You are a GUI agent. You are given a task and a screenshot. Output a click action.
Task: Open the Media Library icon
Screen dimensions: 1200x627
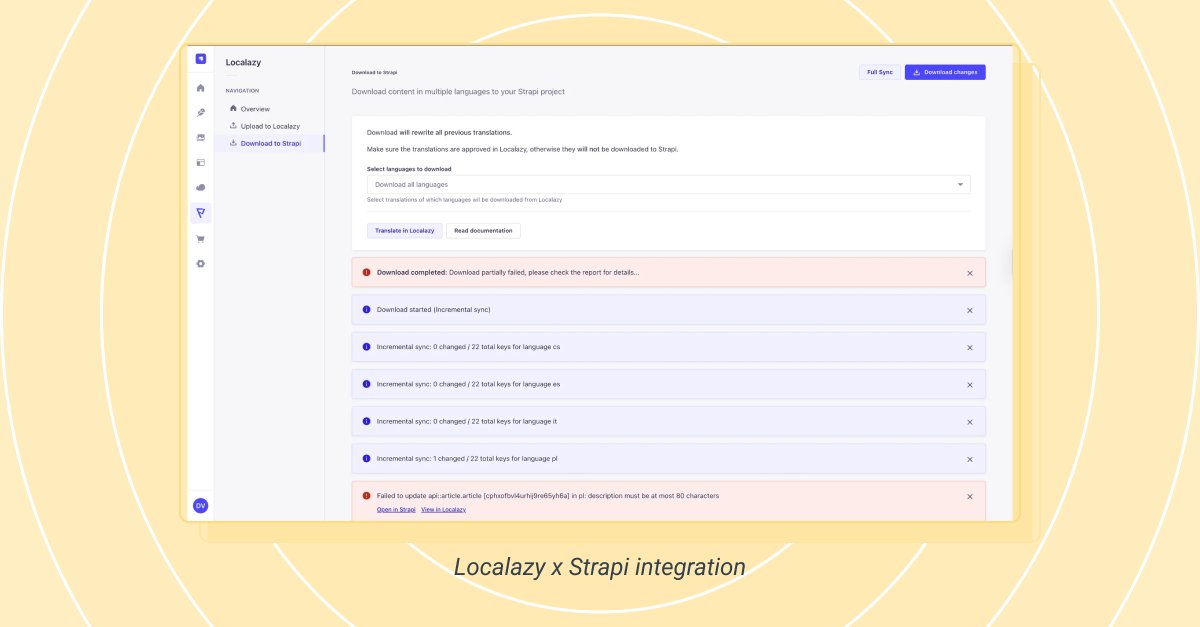(201, 138)
